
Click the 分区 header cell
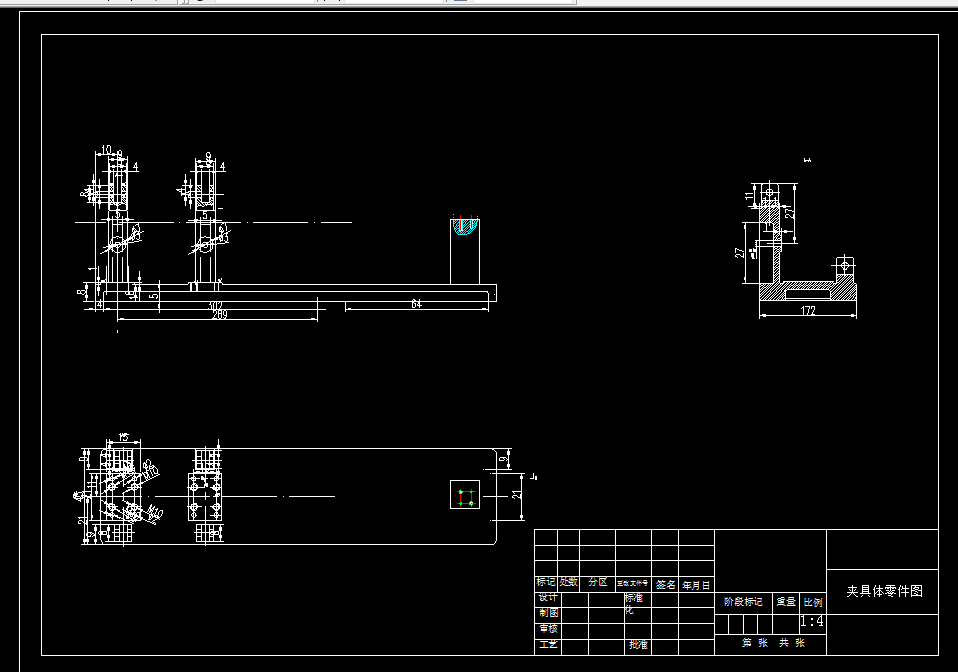[598, 582]
